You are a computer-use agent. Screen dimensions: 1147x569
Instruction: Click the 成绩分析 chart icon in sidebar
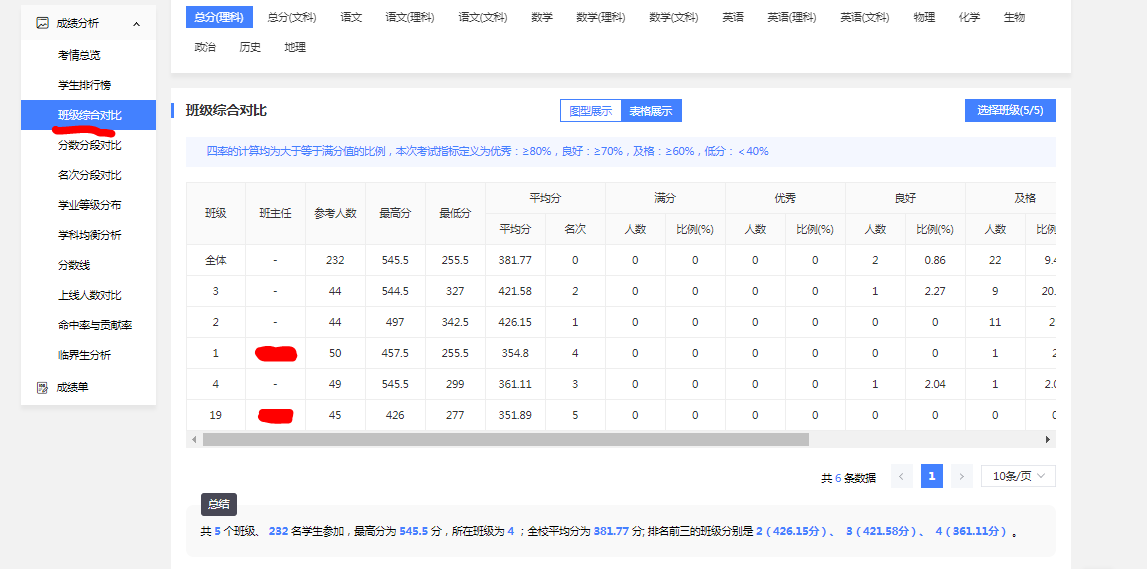click(x=42, y=23)
